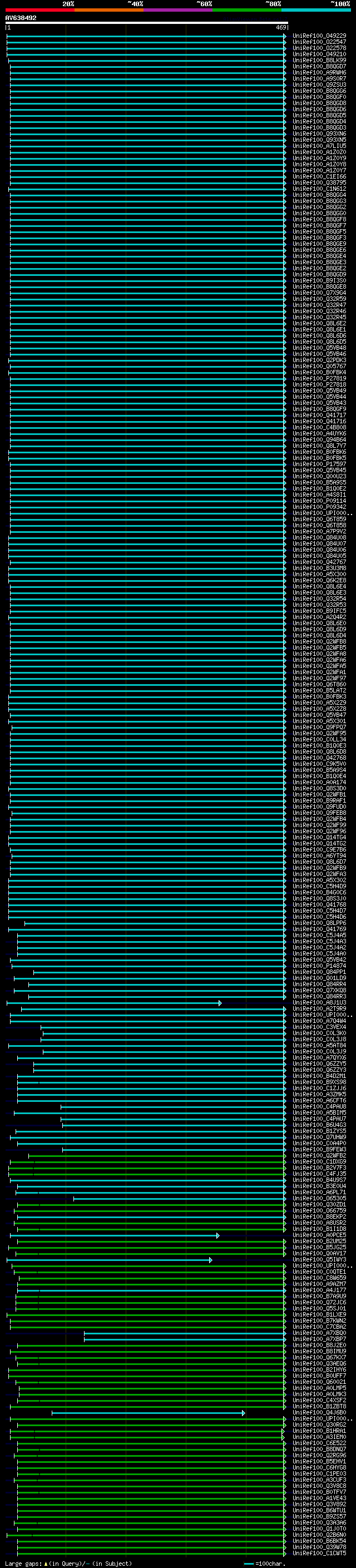356x1568 pixels.
Task: Open the UniRef100_A9RWH6 hit label
Action: [x=319, y=73]
